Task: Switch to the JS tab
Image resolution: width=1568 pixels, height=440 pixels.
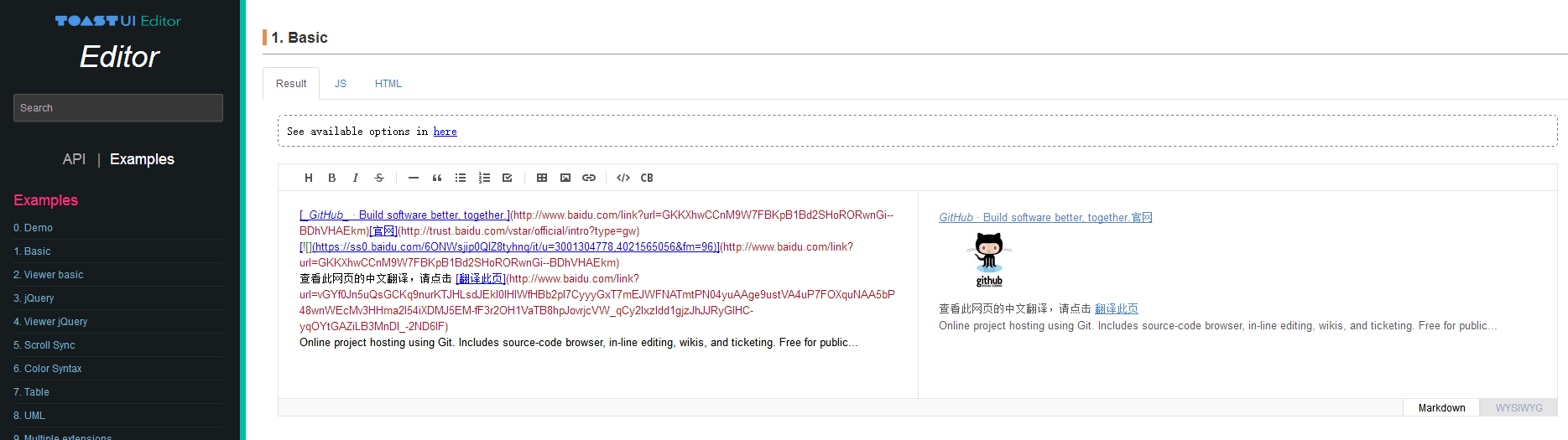Action: (341, 83)
